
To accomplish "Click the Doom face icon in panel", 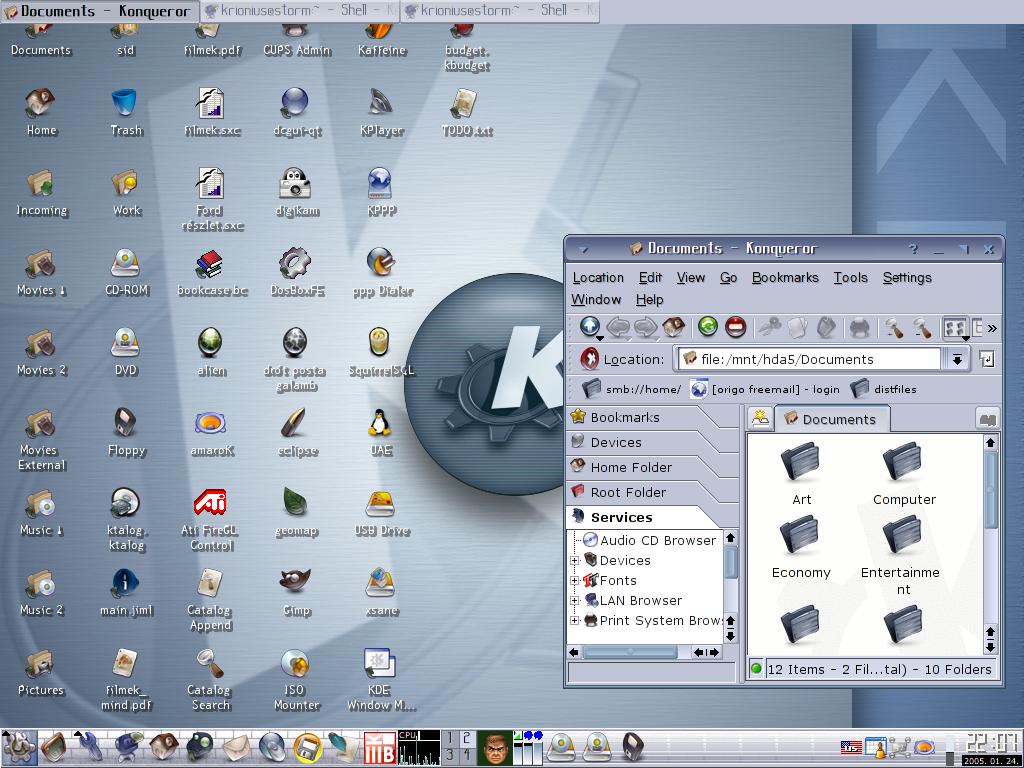I will (495, 748).
